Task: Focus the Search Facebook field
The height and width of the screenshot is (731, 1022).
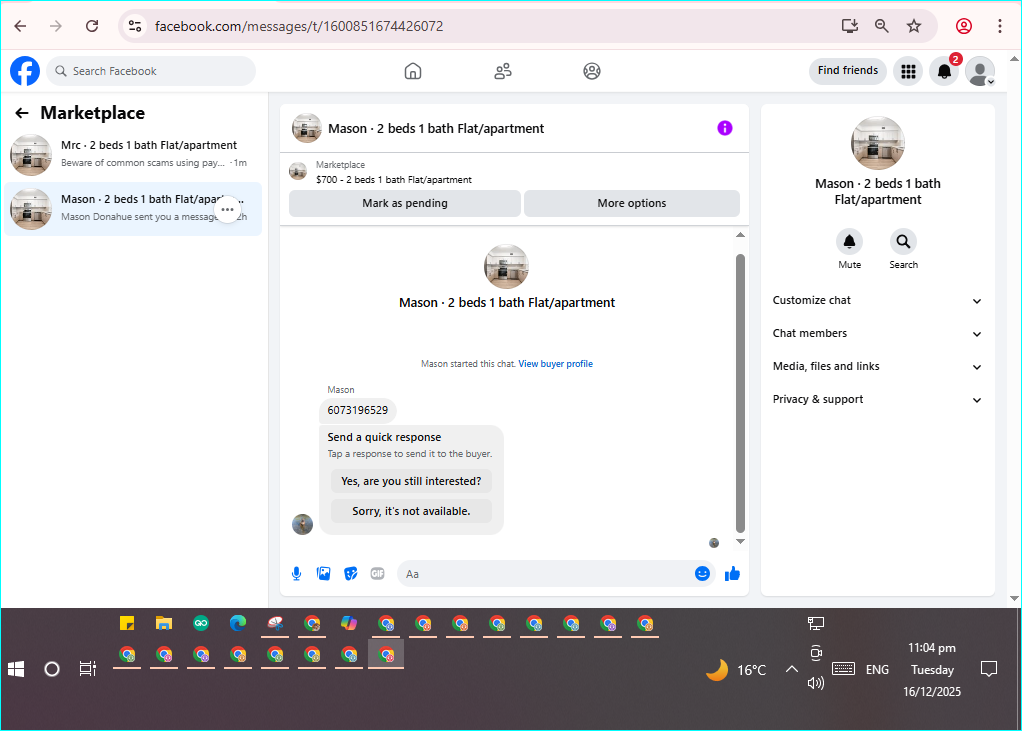Action: (151, 71)
